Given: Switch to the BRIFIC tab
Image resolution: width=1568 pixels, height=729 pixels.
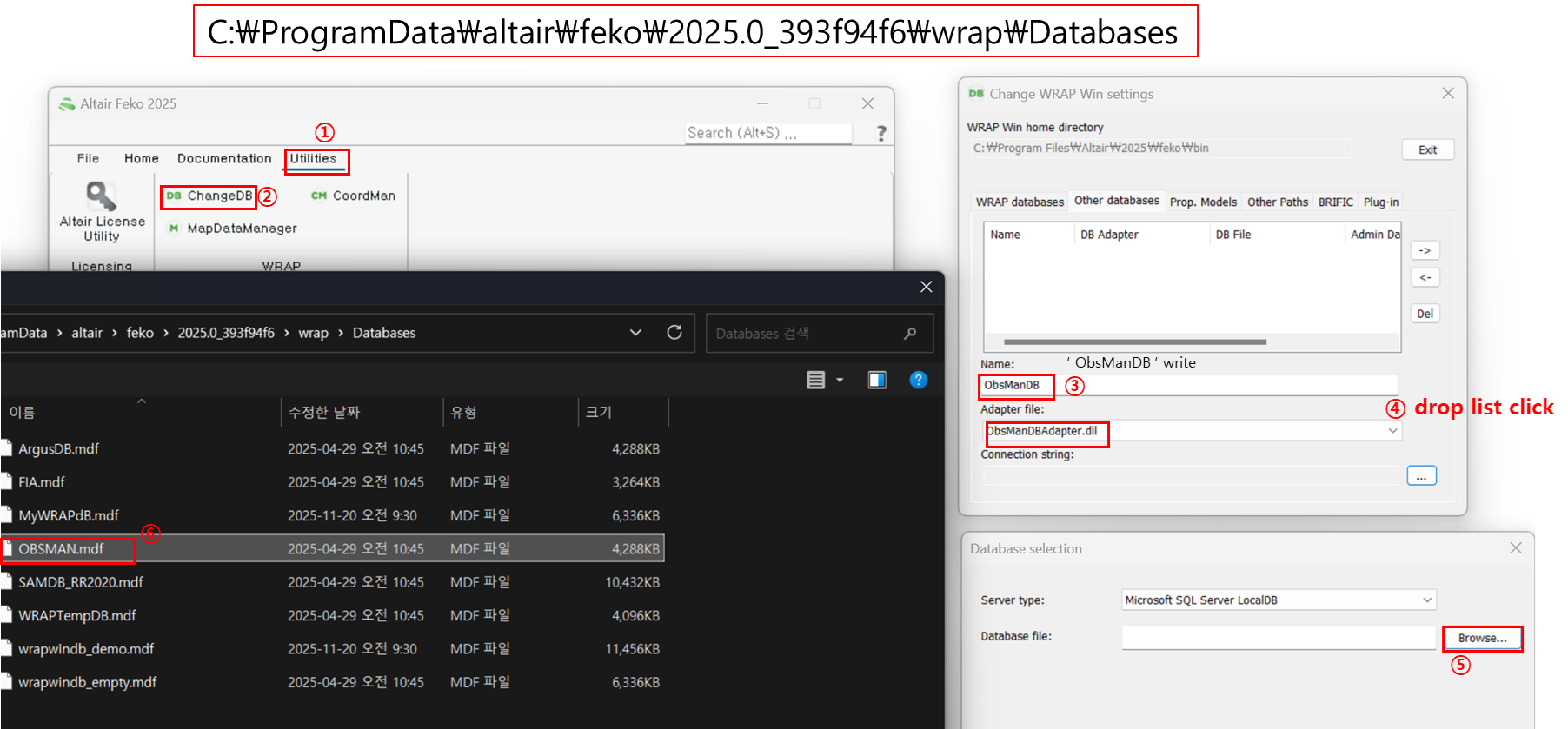Looking at the screenshot, I should point(1336,202).
